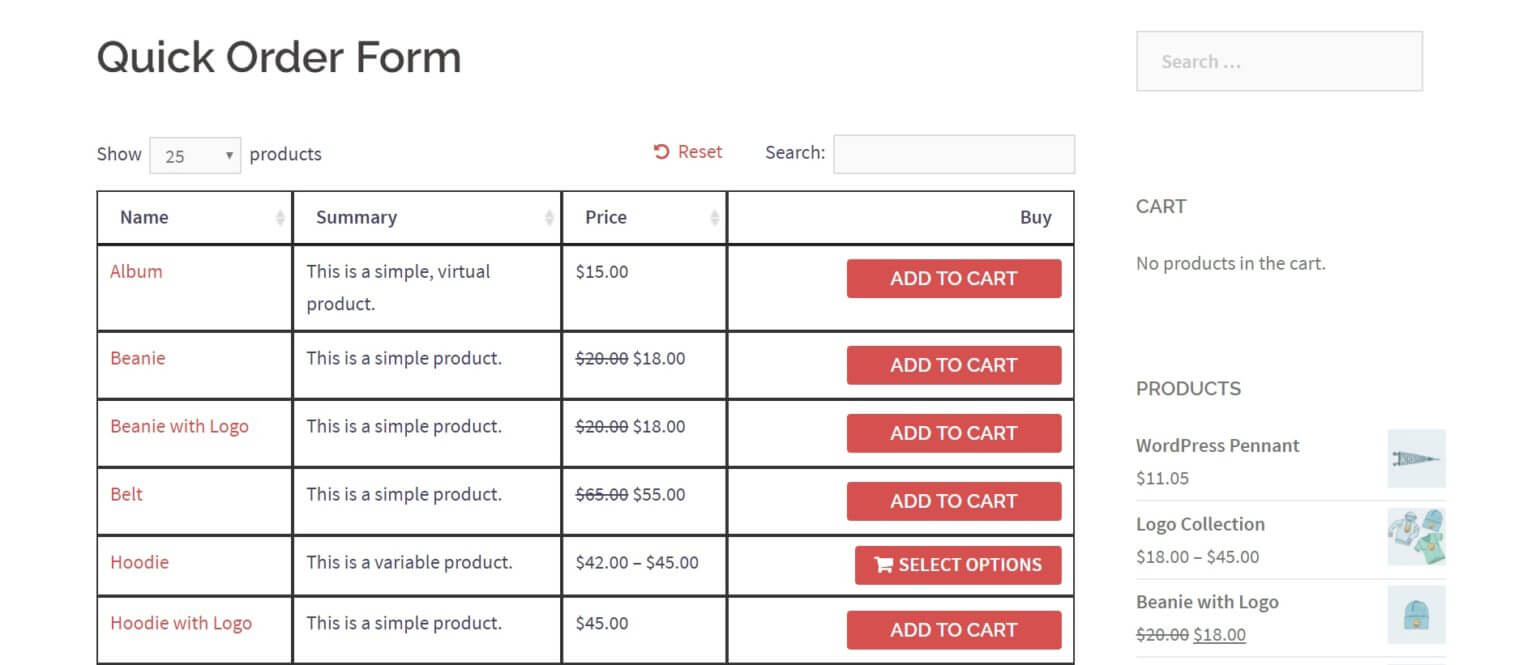
Task: Open Logo Collection product thumbnail
Action: [x=1416, y=537]
